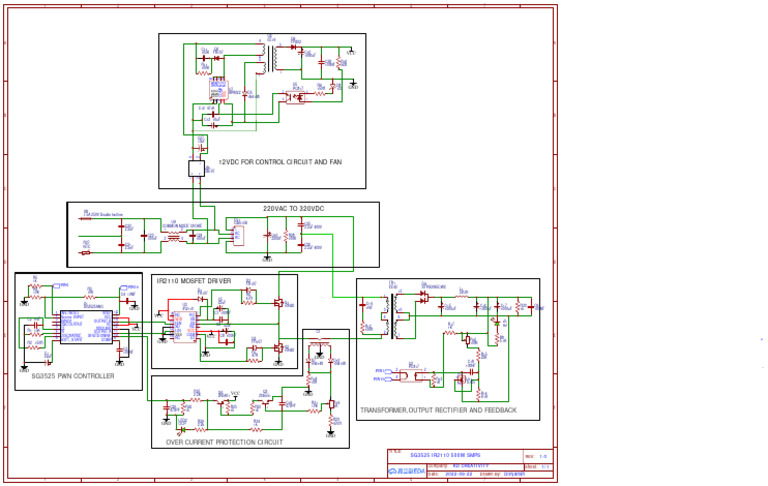768x486 pixels.
Task: Click the 'IR2110 MOSFET DRIVER' label
Action: [x=194, y=281]
